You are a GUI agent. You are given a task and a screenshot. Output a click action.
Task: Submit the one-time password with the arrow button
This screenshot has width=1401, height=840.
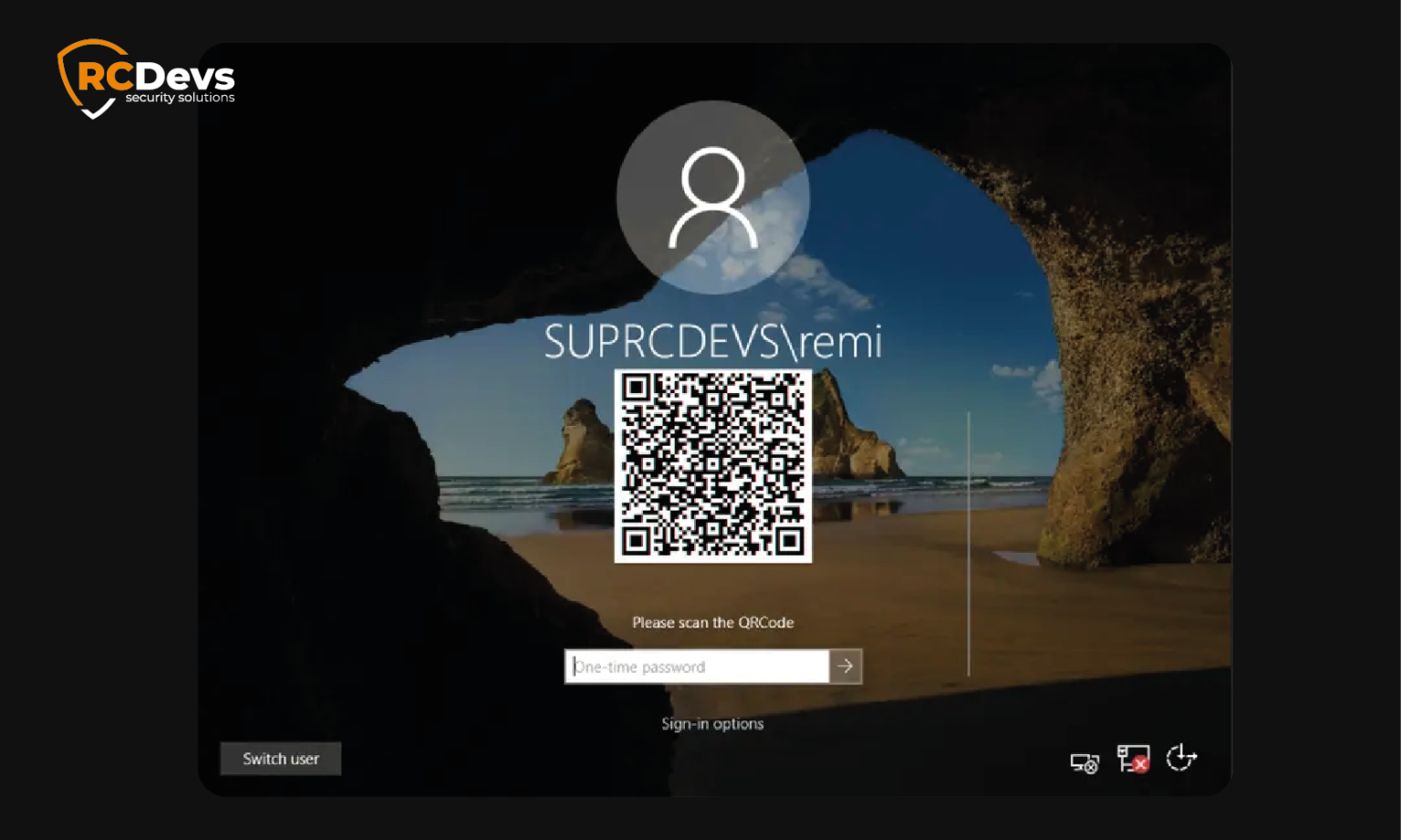844,667
